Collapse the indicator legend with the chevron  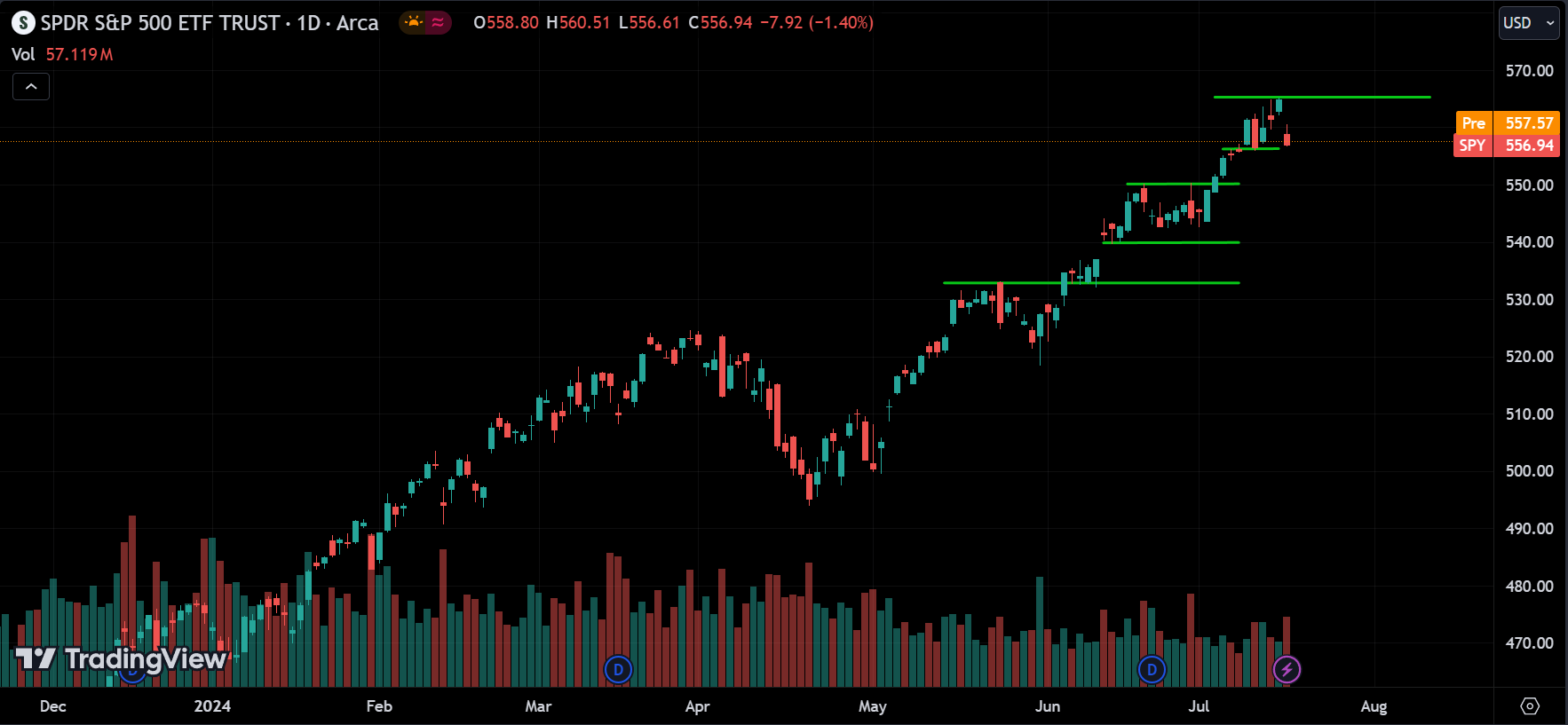pos(31,86)
